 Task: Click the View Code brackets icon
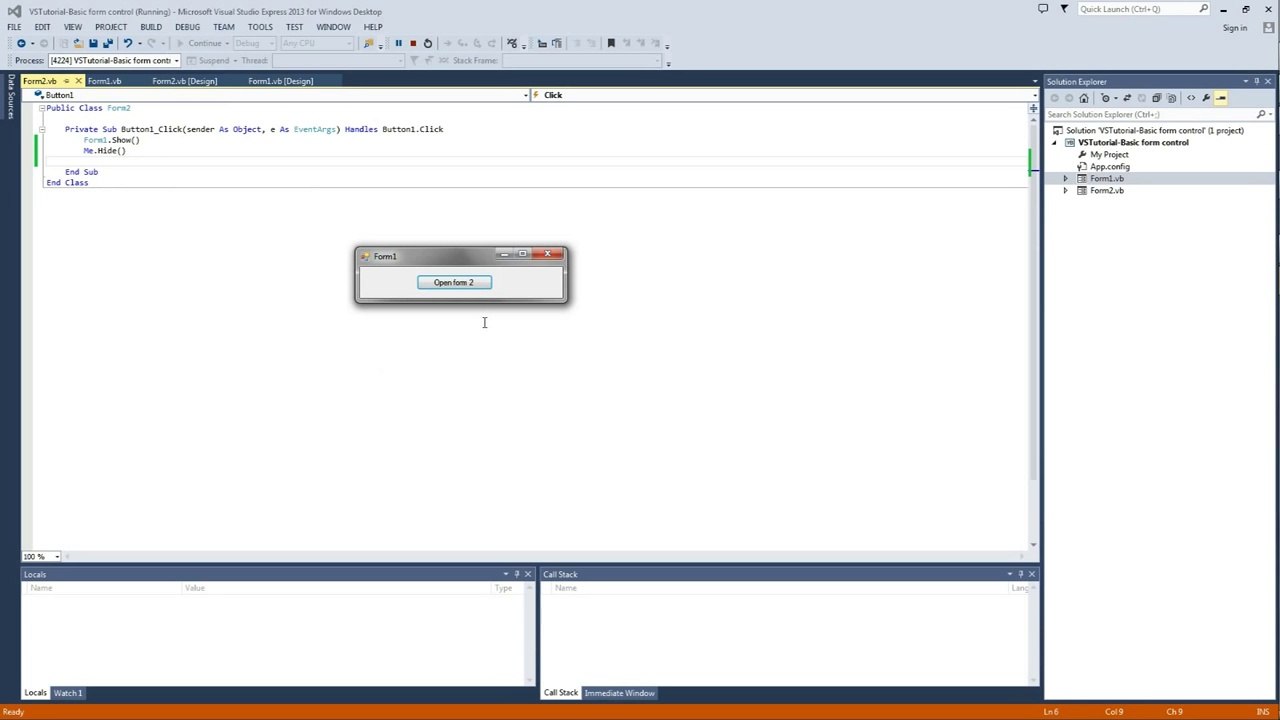[x=1191, y=98]
